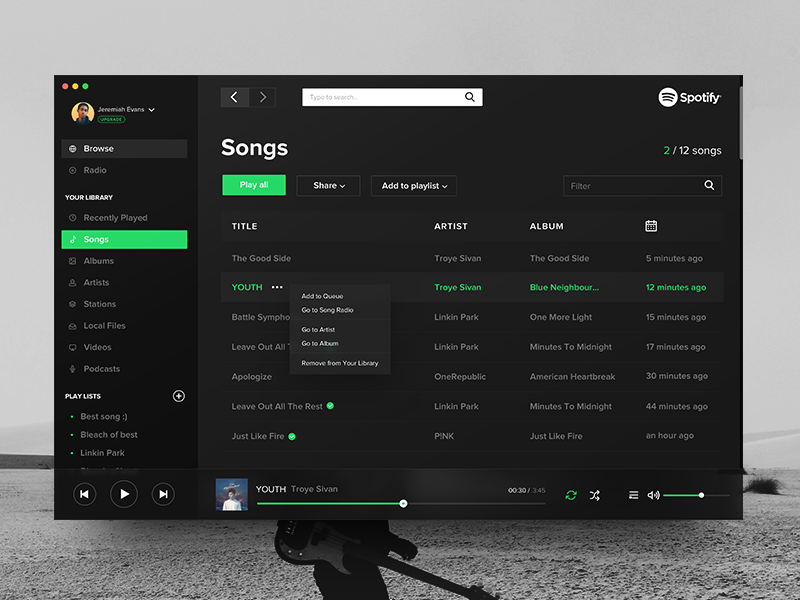
Task: Click the search magnifier icon
Action: tap(470, 97)
